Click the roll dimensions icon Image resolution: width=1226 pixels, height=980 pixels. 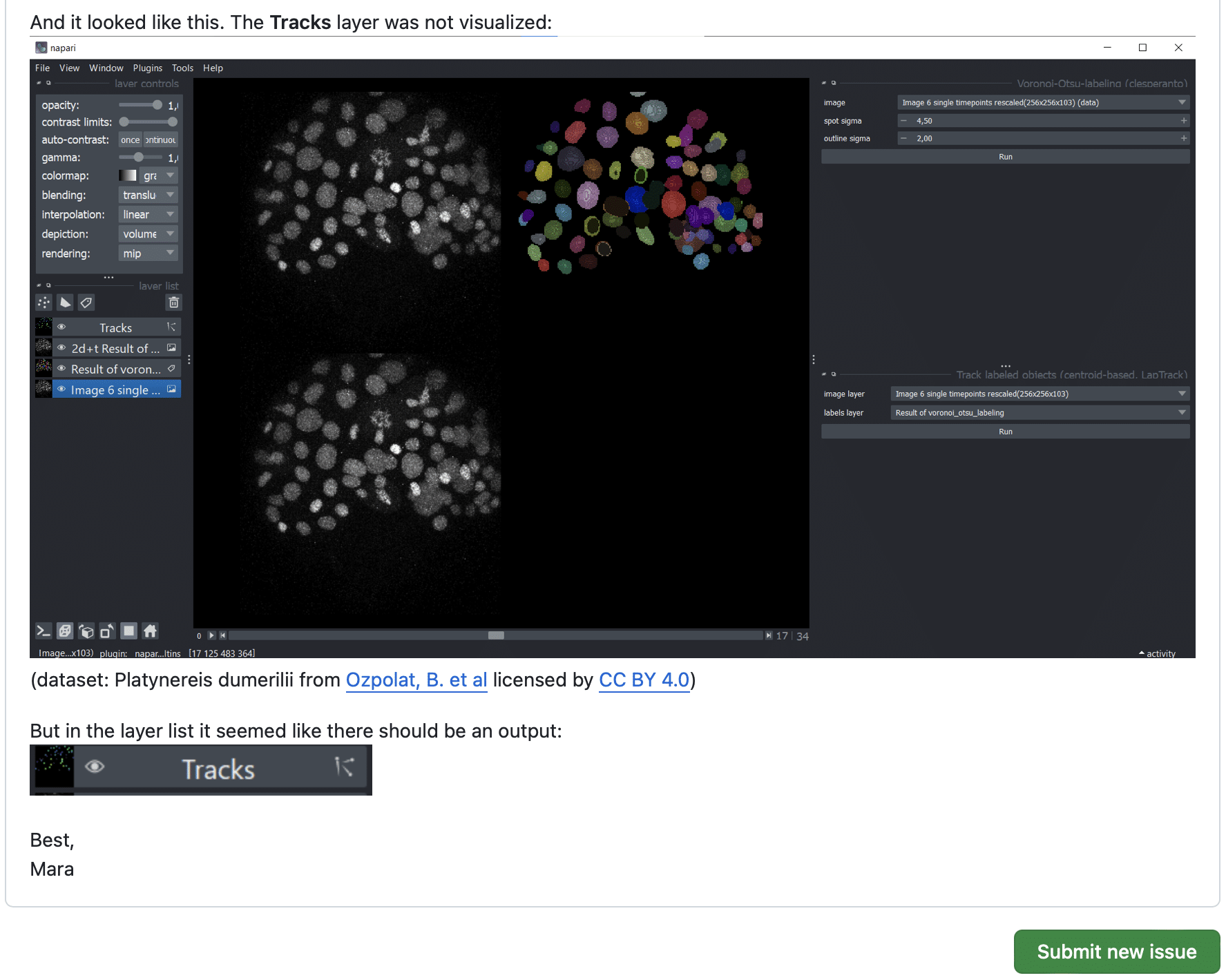86,631
